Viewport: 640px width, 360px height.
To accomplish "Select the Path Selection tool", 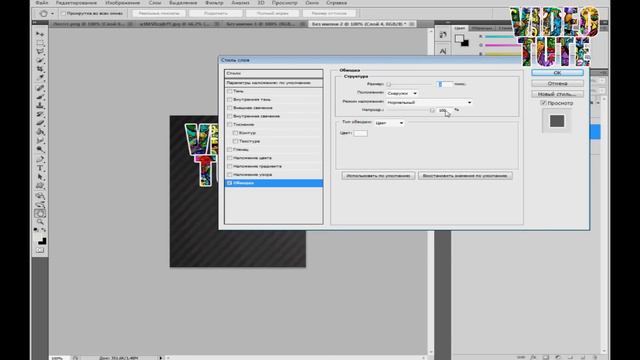I will point(40,177).
